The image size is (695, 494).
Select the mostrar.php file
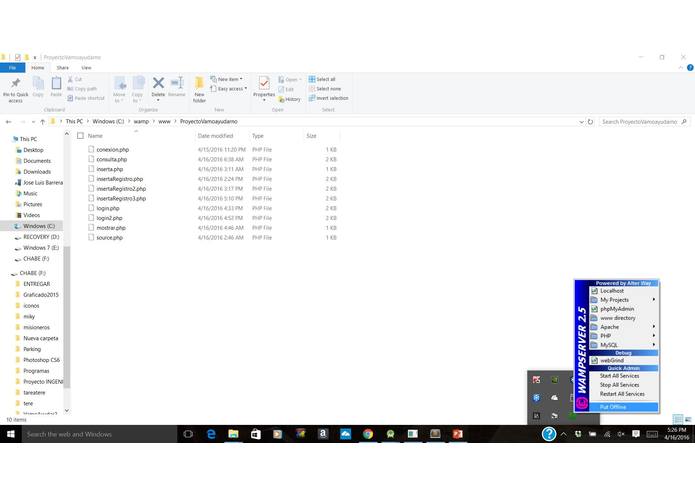pos(111,228)
